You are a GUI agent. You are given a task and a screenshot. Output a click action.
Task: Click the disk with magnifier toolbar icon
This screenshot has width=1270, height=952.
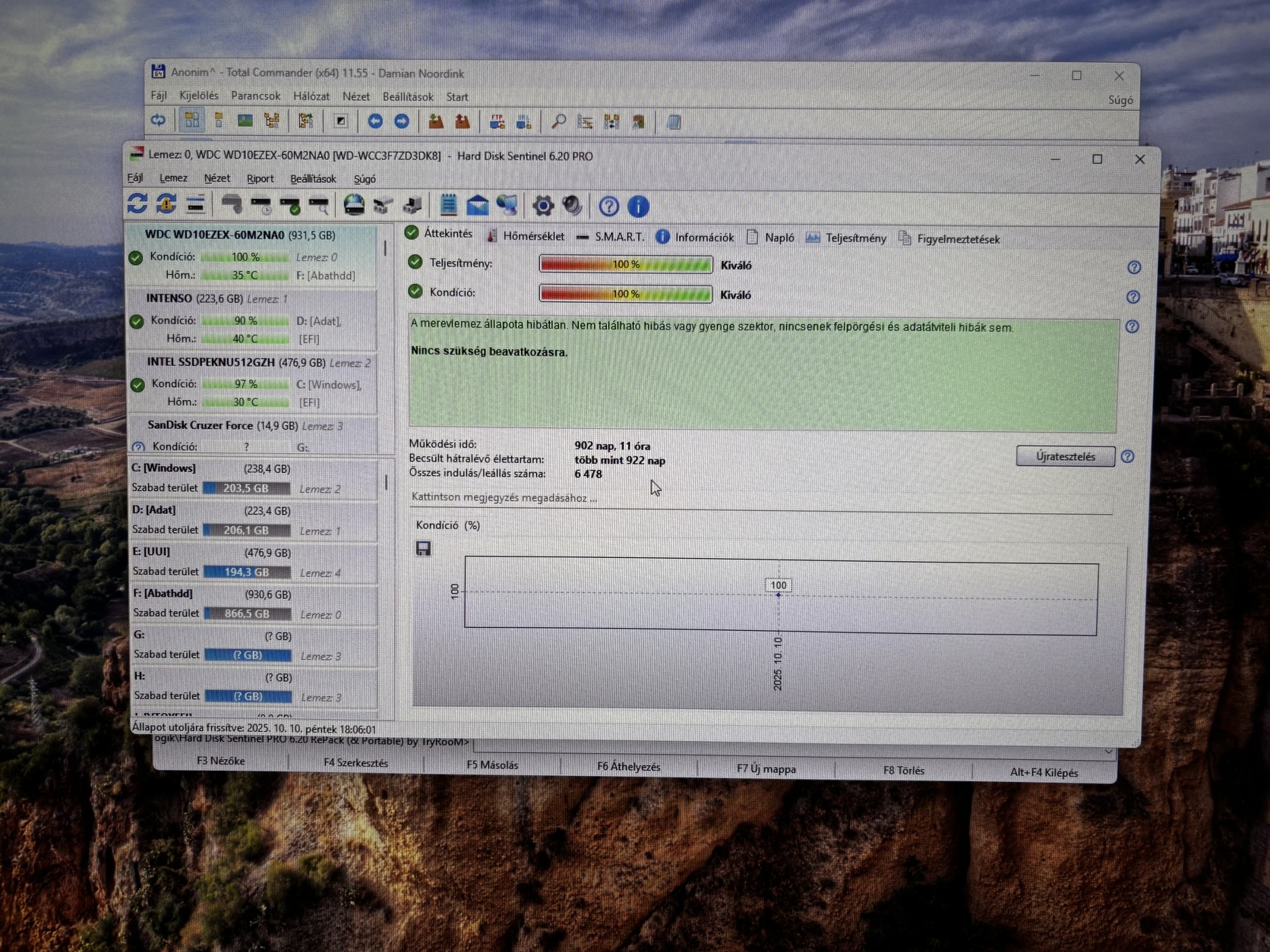pyautogui.click(x=319, y=205)
